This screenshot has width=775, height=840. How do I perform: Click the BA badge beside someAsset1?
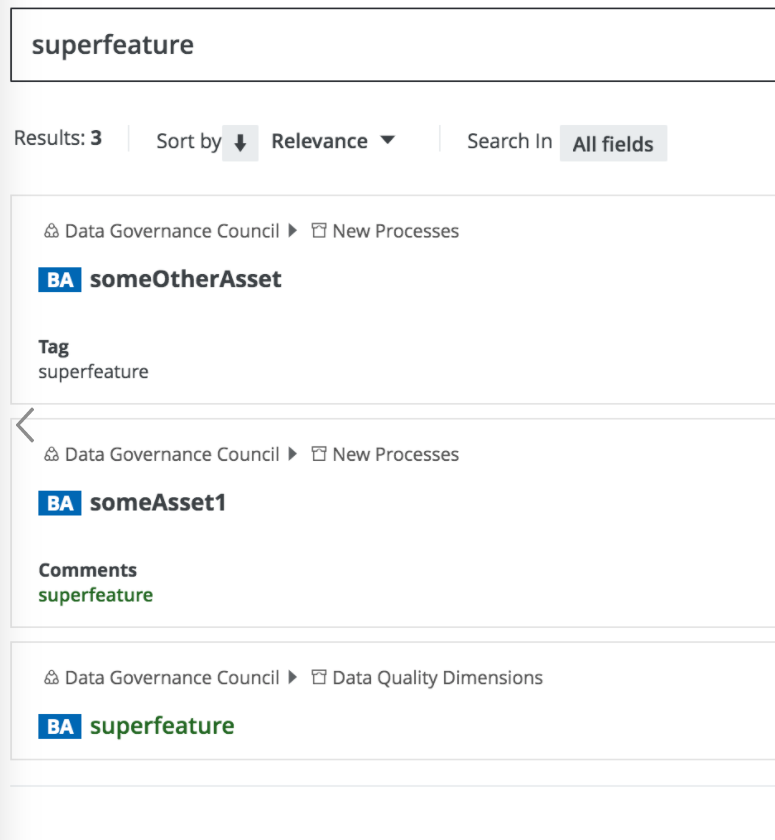[59, 503]
